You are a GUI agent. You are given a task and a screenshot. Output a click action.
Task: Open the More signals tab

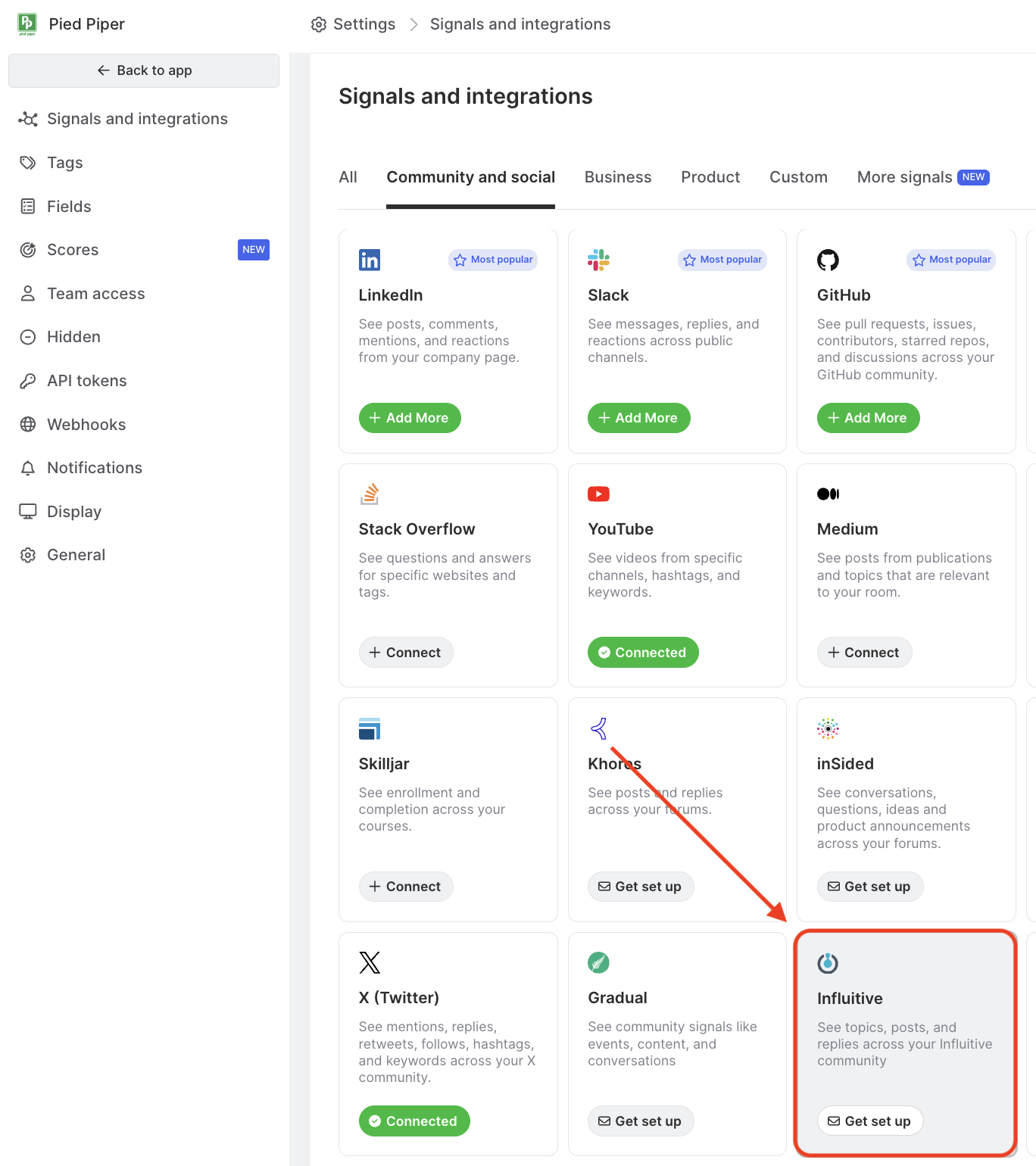point(923,177)
